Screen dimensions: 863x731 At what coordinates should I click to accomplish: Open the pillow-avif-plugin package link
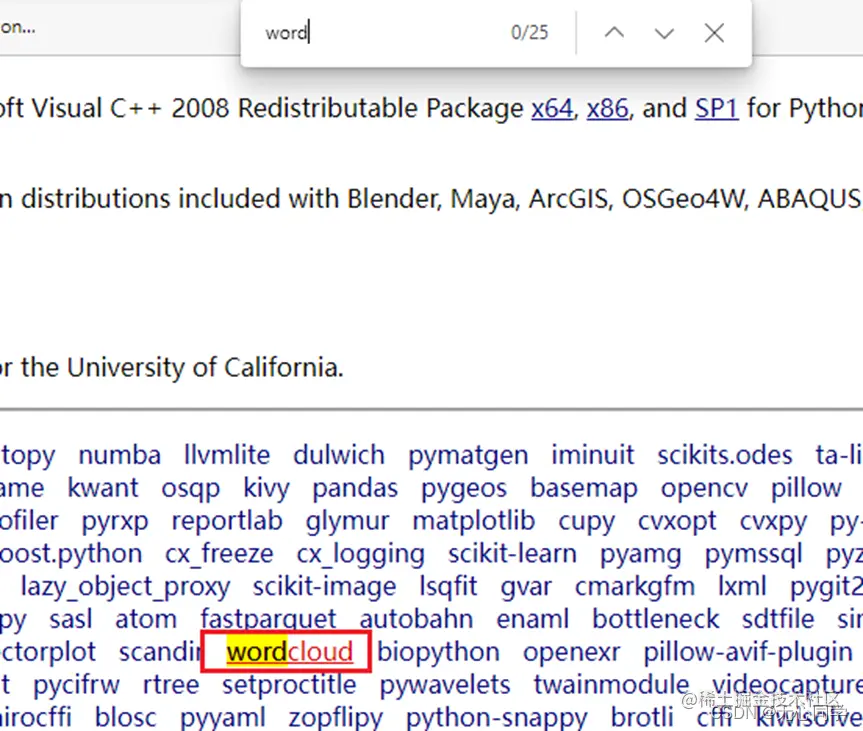pos(748,653)
